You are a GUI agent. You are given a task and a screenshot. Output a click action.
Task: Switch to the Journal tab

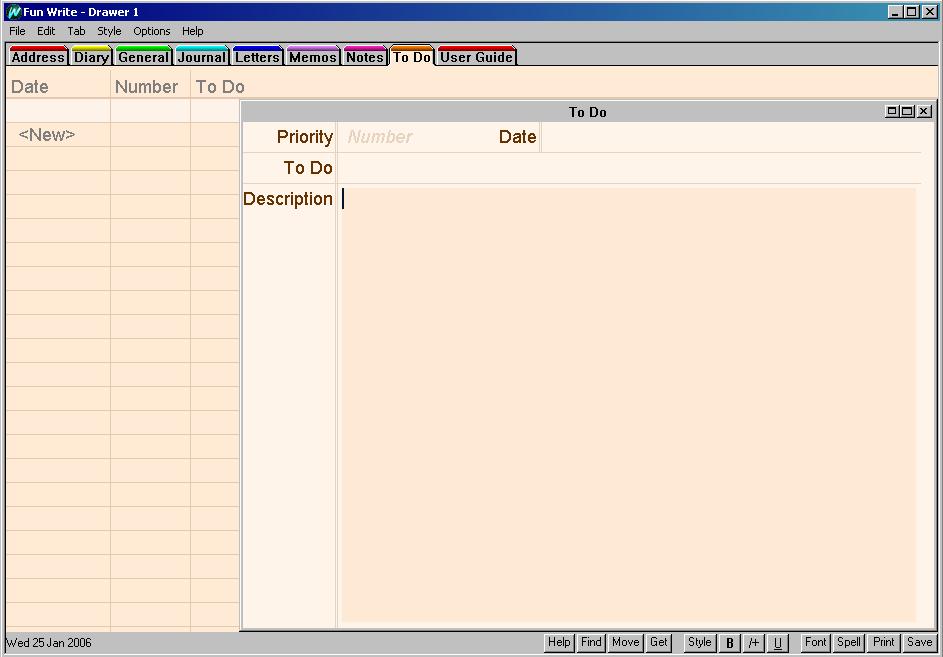(x=201, y=57)
